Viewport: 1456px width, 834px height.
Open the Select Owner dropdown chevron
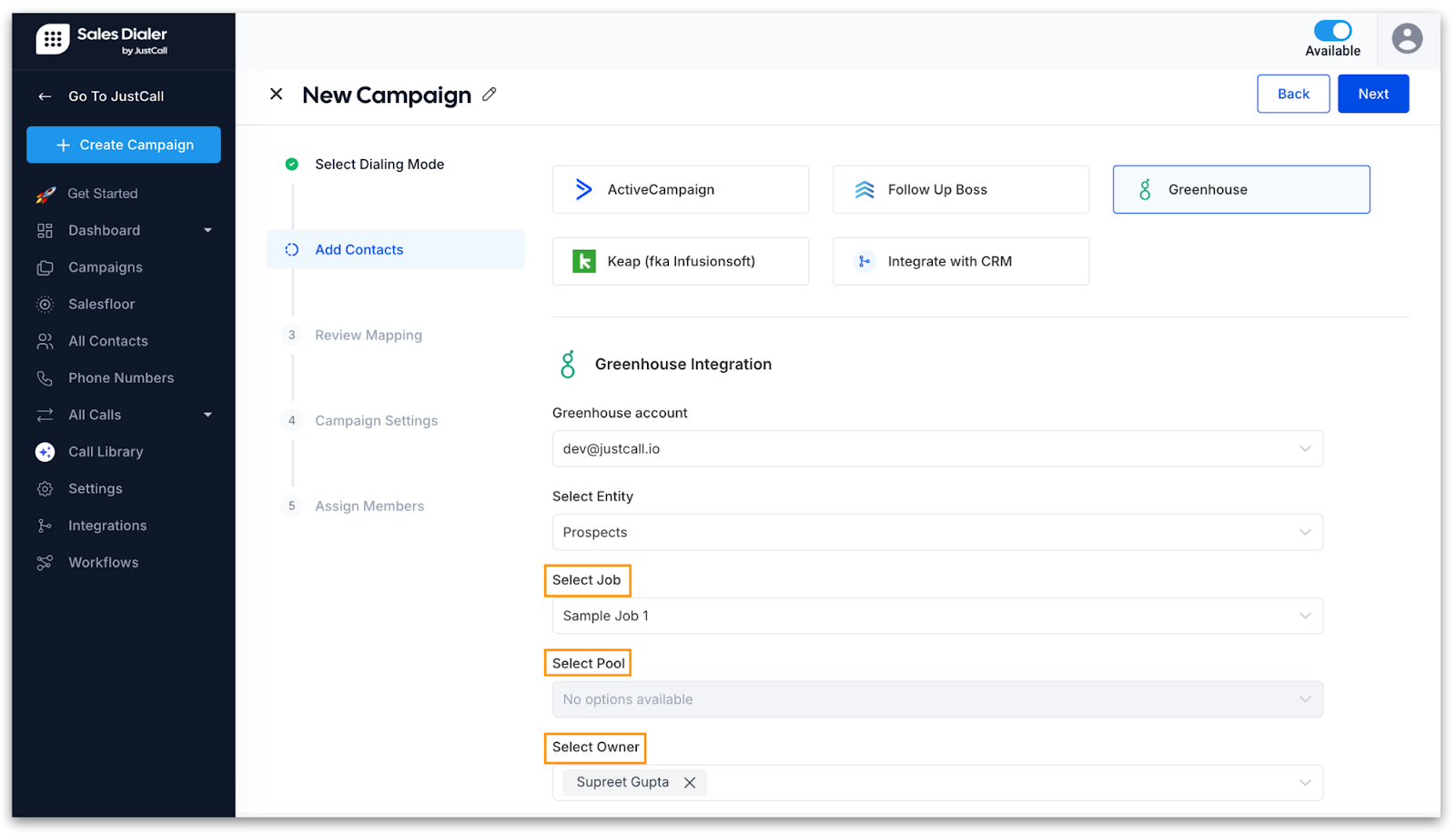(1305, 783)
